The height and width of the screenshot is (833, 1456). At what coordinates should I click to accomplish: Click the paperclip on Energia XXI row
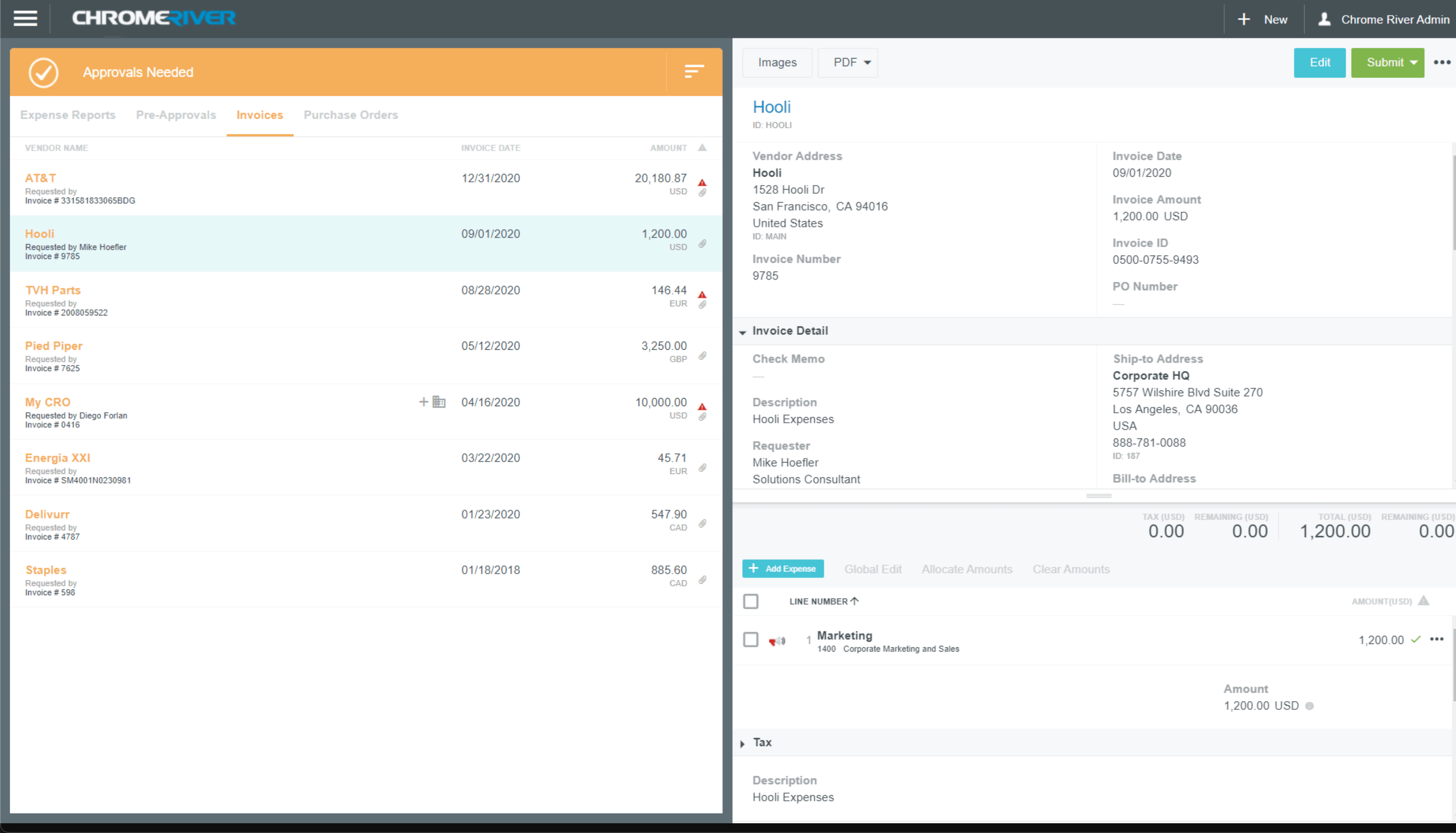pyautogui.click(x=702, y=468)
